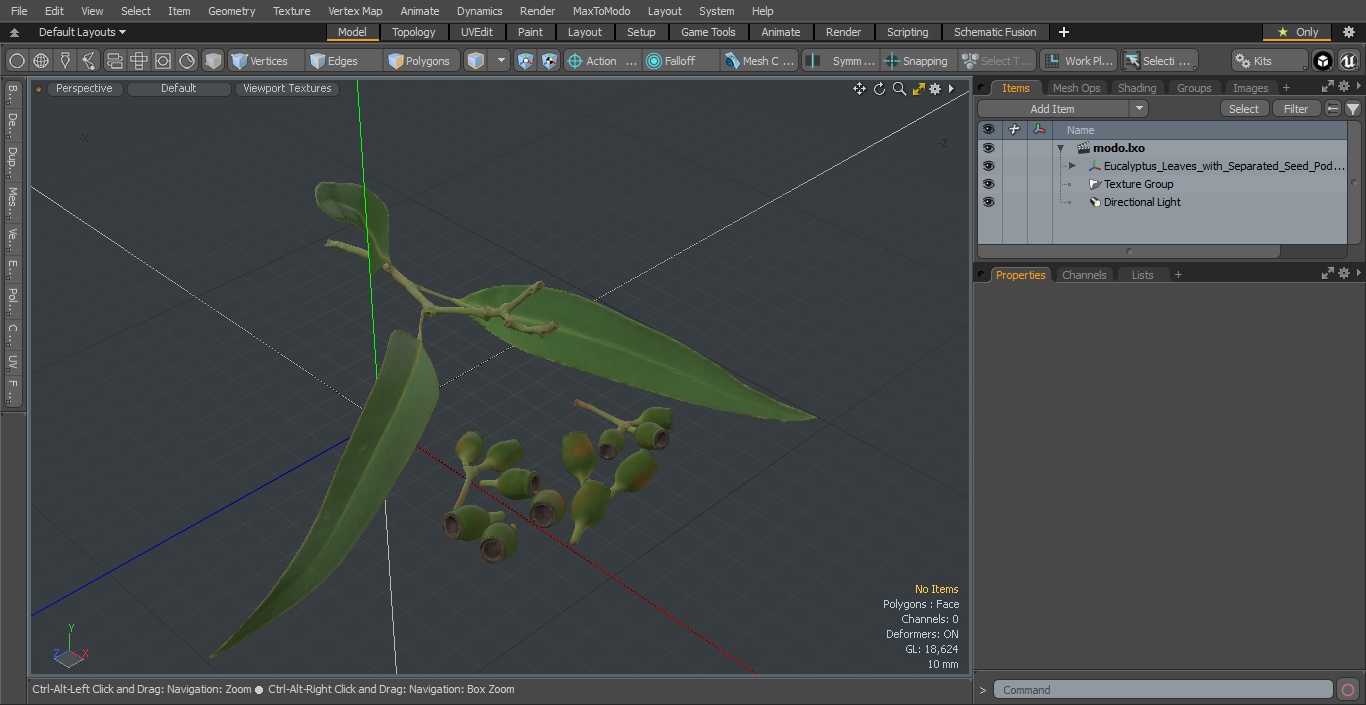The height and width of the screenshot is (705, 1366).
Task: Click the viewport zoom magnifier icon
Action: pyautogui.click(x=899, y=89)
